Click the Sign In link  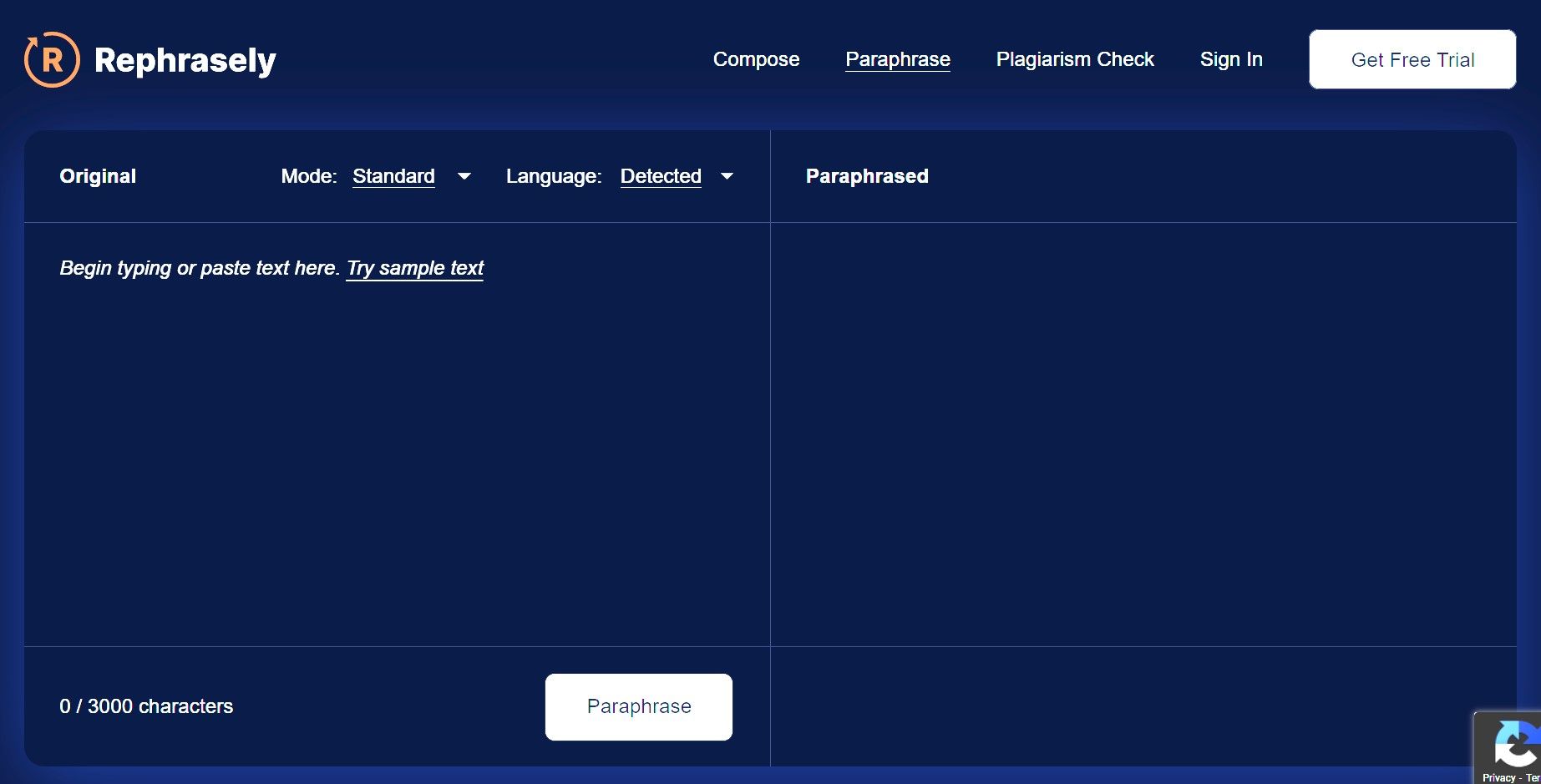click(1231, 59)
